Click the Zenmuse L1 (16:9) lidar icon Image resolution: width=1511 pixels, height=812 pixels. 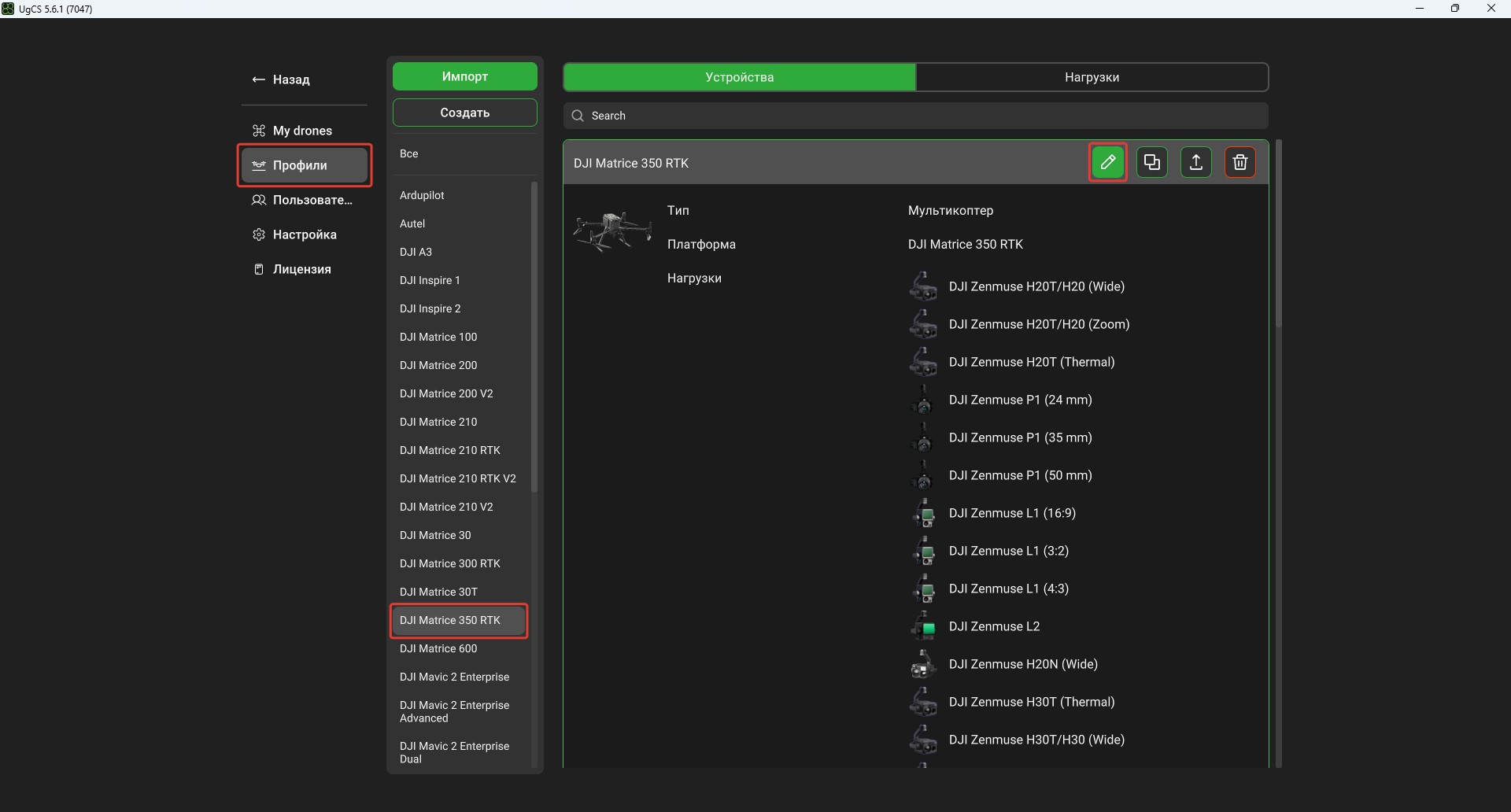point(923,513)
